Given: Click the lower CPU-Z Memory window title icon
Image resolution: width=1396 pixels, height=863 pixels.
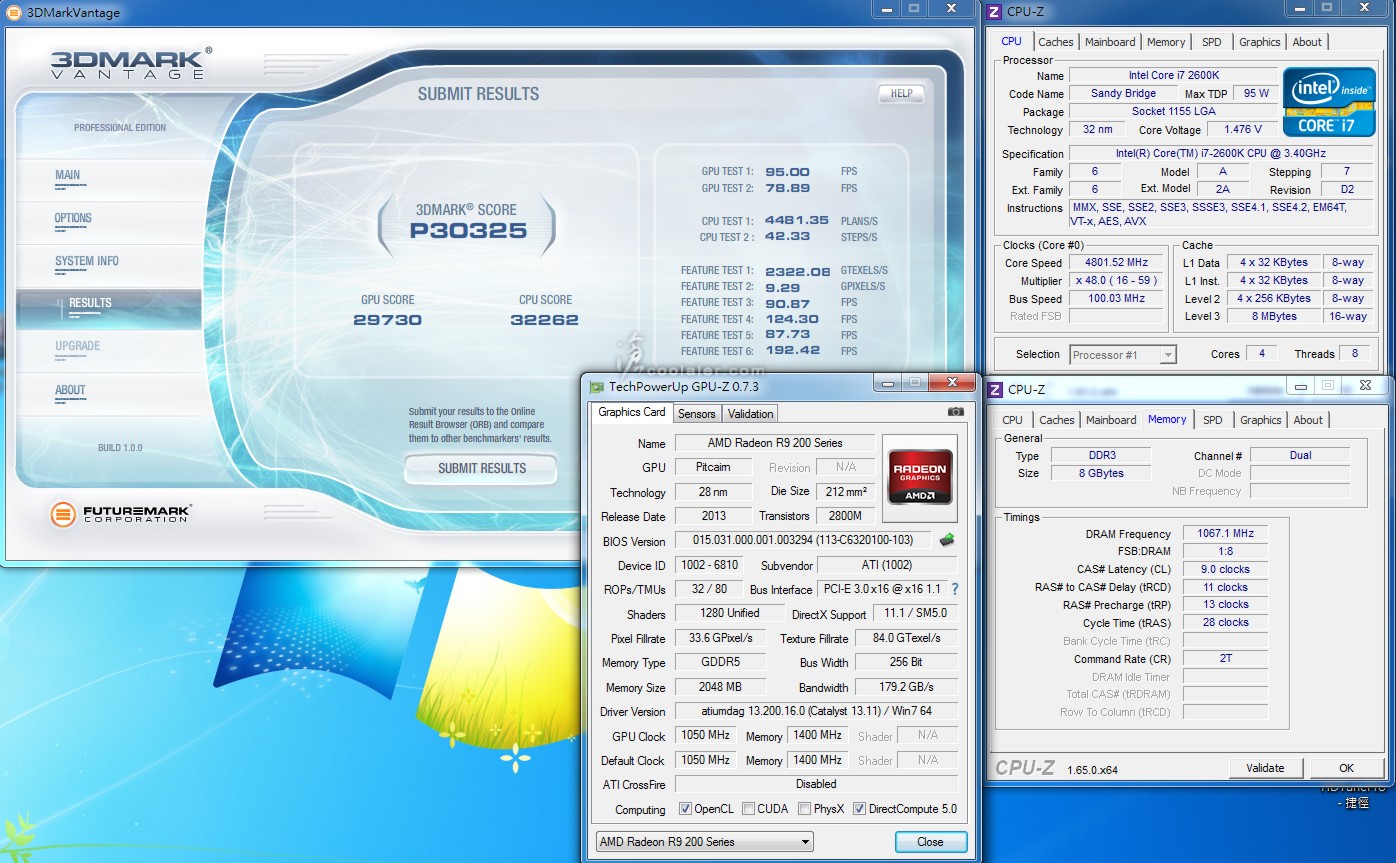Looking at the screenshot, I should point(995,389).
